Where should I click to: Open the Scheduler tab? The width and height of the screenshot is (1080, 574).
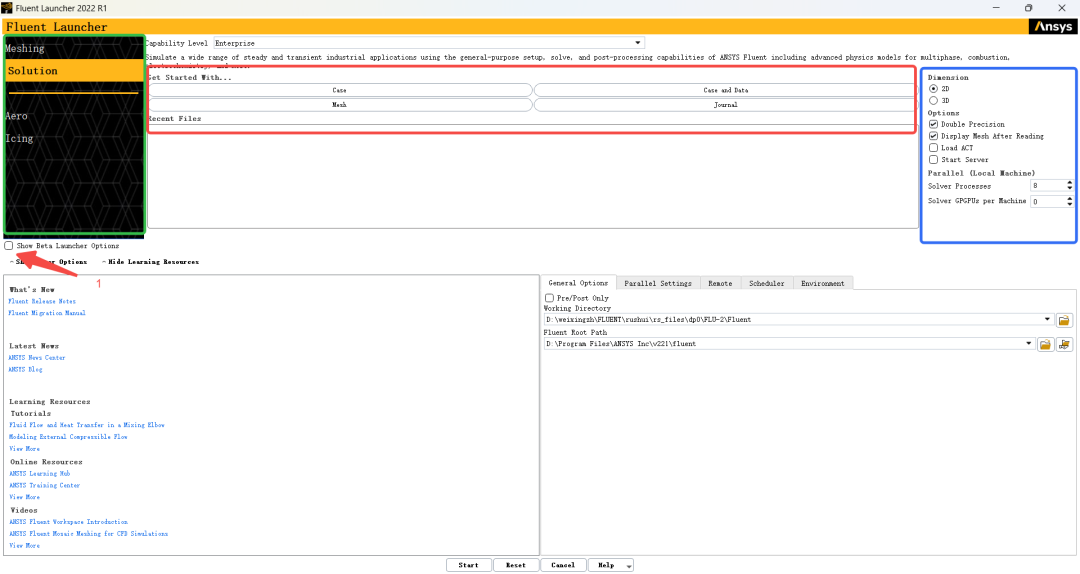pos(767,283)
